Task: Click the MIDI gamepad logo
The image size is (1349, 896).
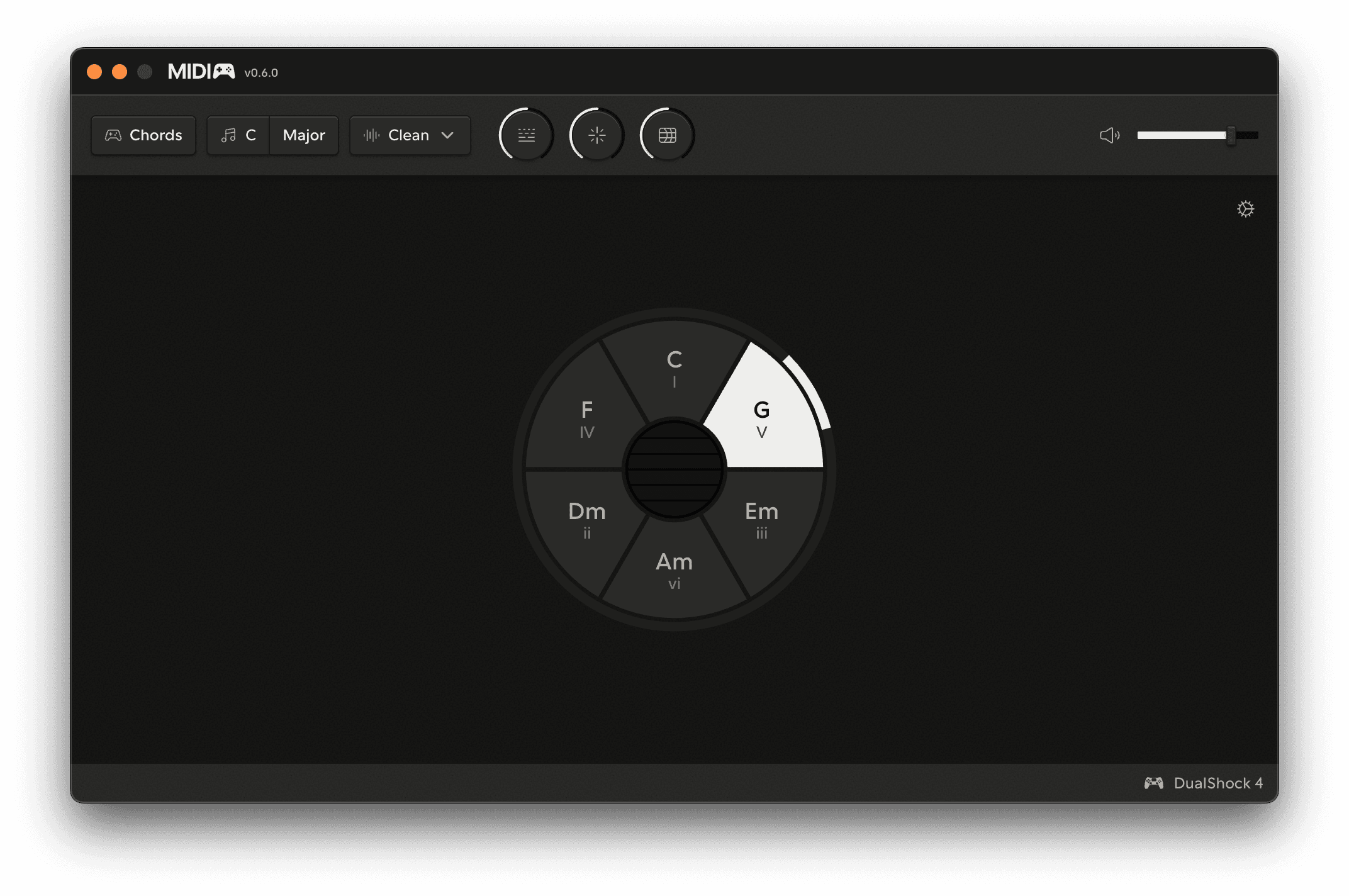Action: click(201, 72)
